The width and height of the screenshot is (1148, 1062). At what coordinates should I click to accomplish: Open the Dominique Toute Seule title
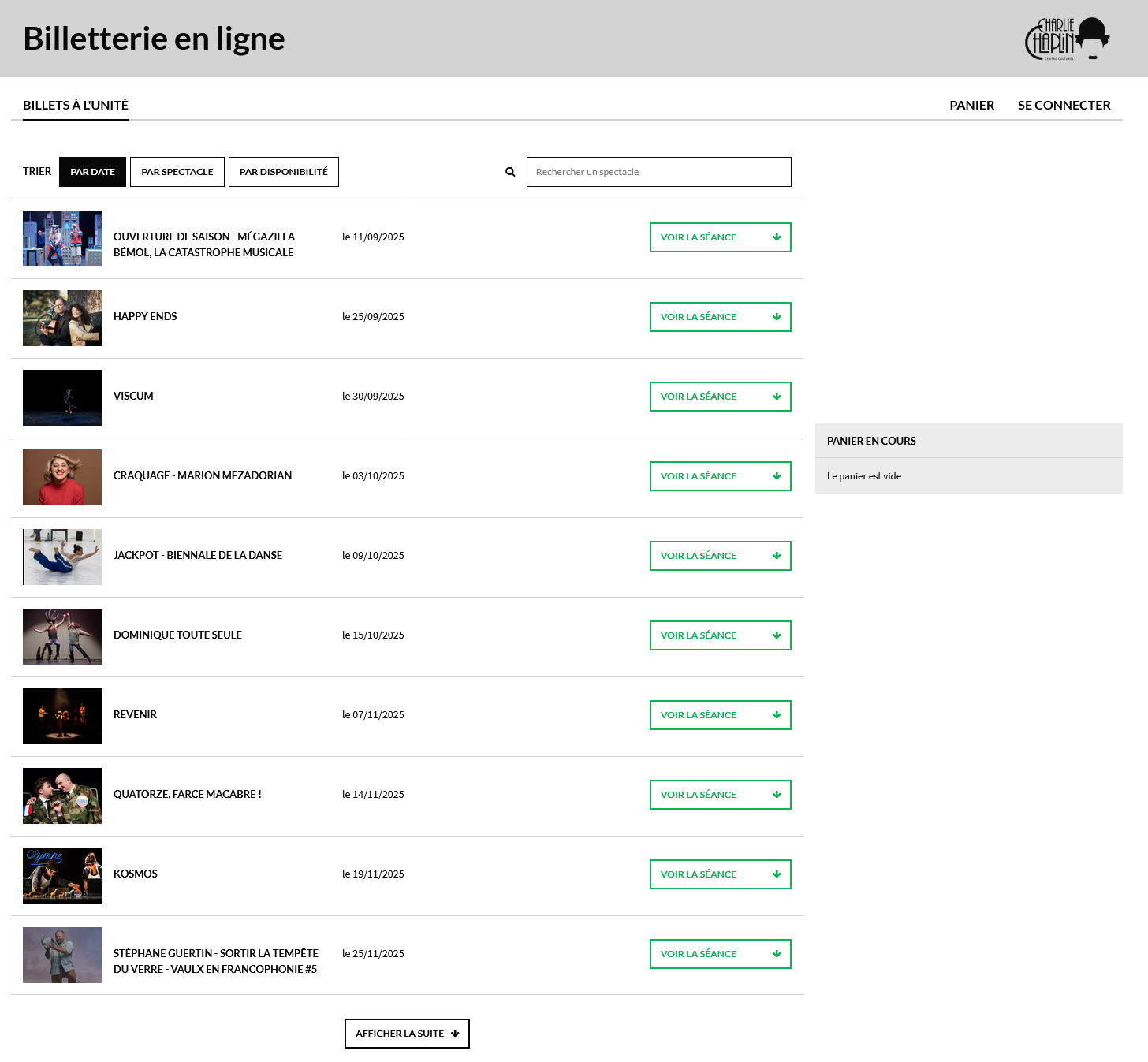pyautogui.click(x=177, y=635)
